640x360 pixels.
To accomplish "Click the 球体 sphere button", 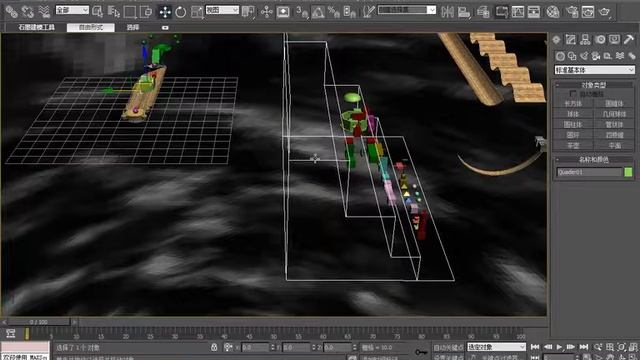I will 573,114.
